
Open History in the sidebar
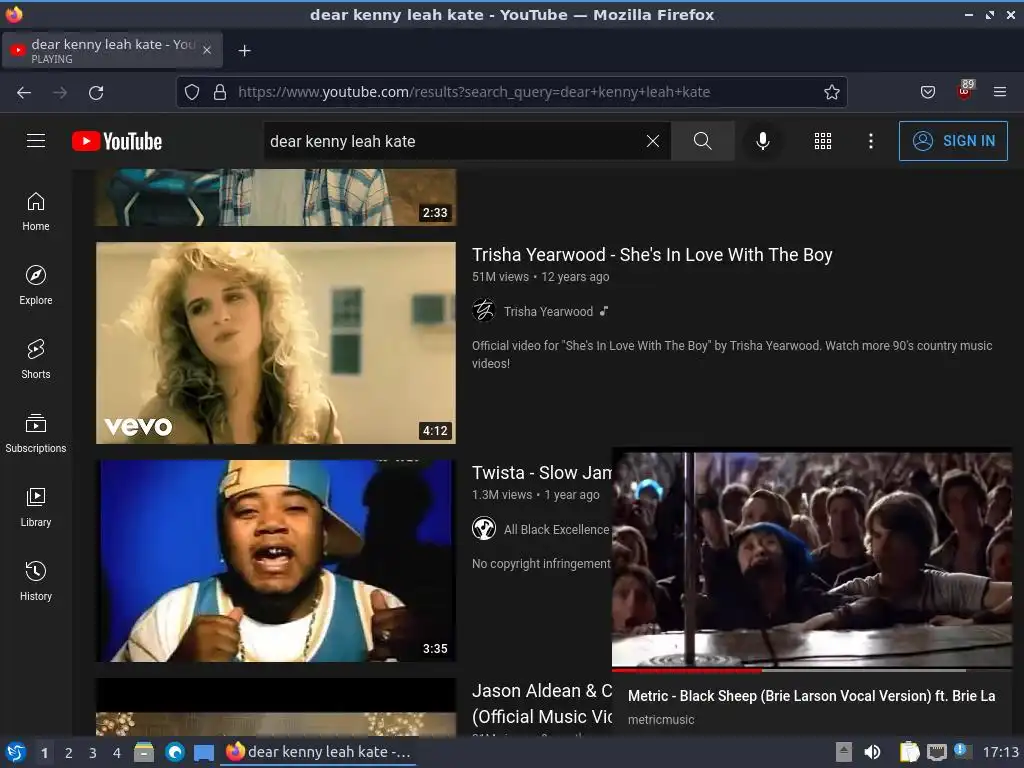(36, 581)
